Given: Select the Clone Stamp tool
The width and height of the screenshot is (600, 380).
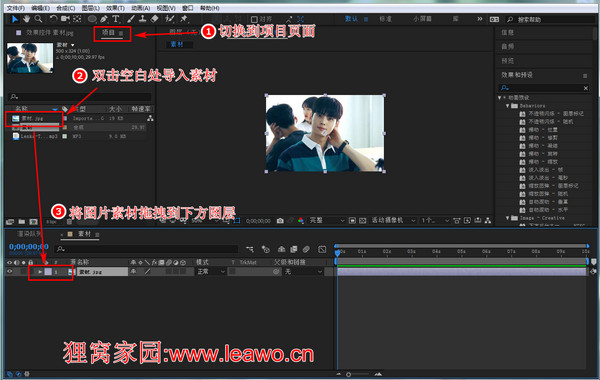Looking at the screenshot, I should coord(142,19).
